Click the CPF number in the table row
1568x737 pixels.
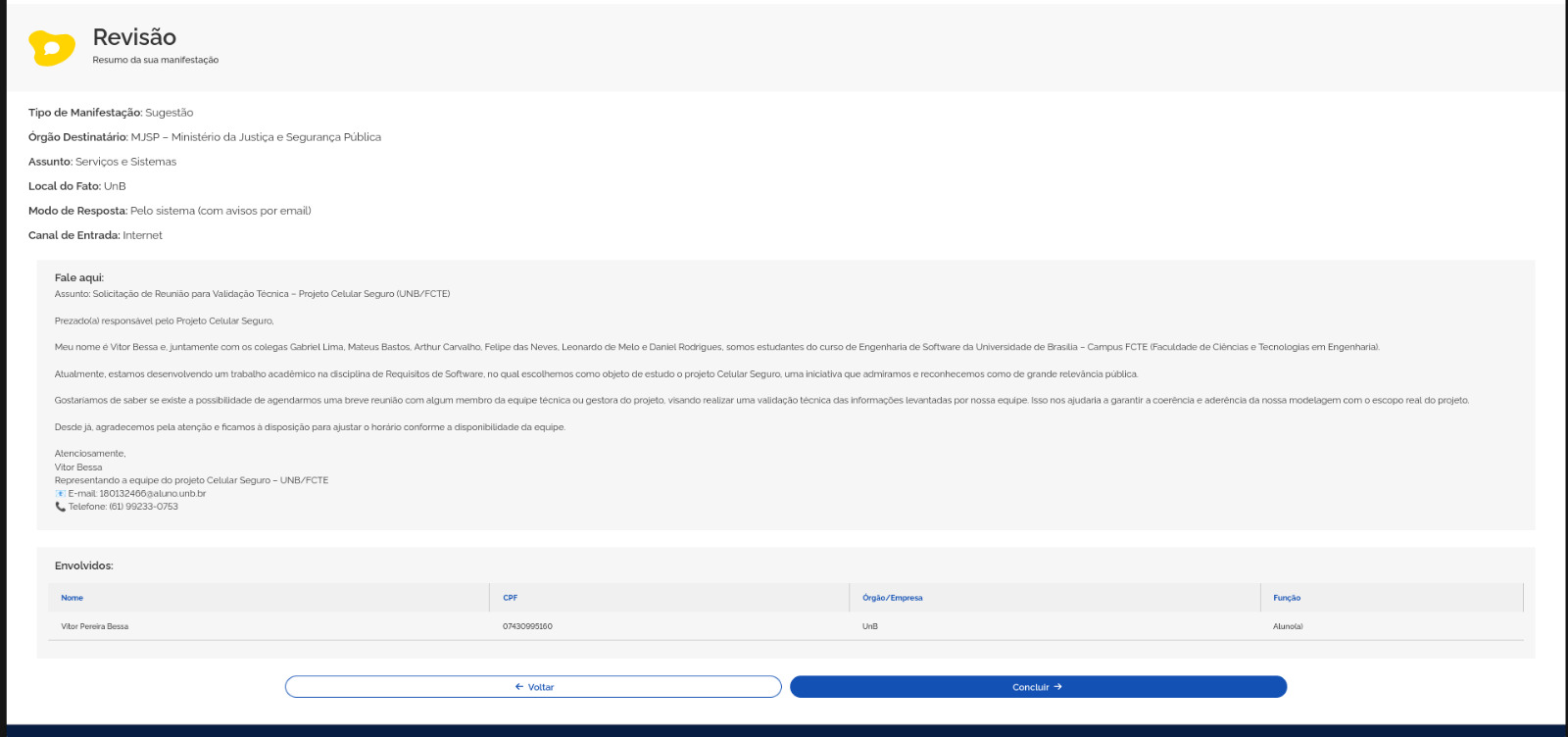coord(527,626)
